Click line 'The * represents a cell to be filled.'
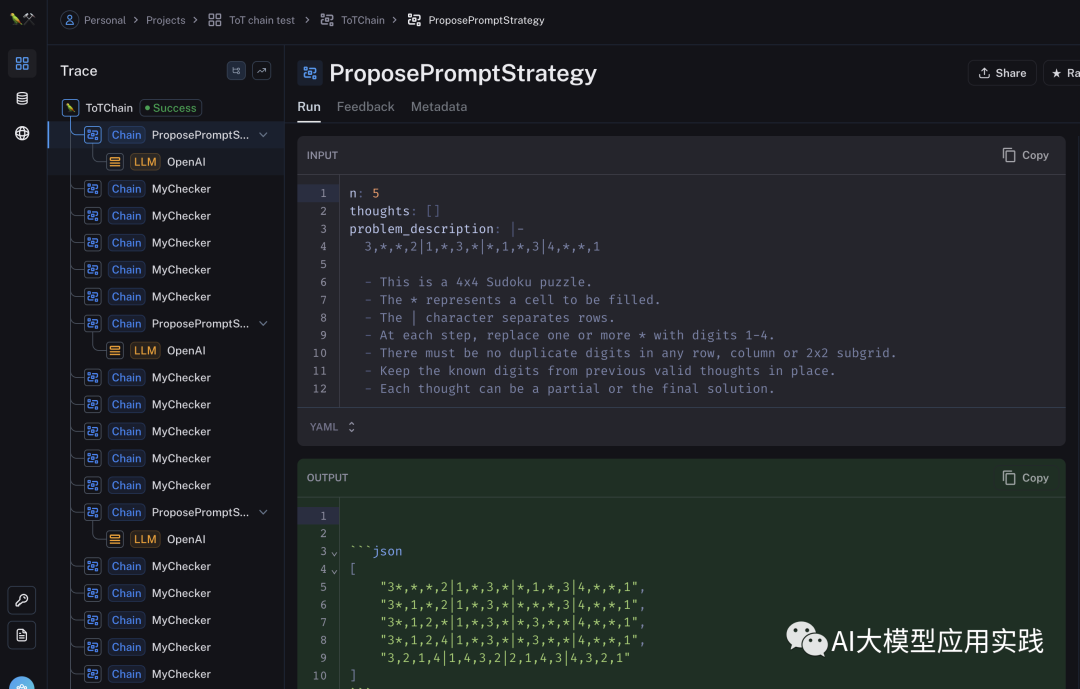The width and height of the screenshot is (1080, 689). coord(512,300)
